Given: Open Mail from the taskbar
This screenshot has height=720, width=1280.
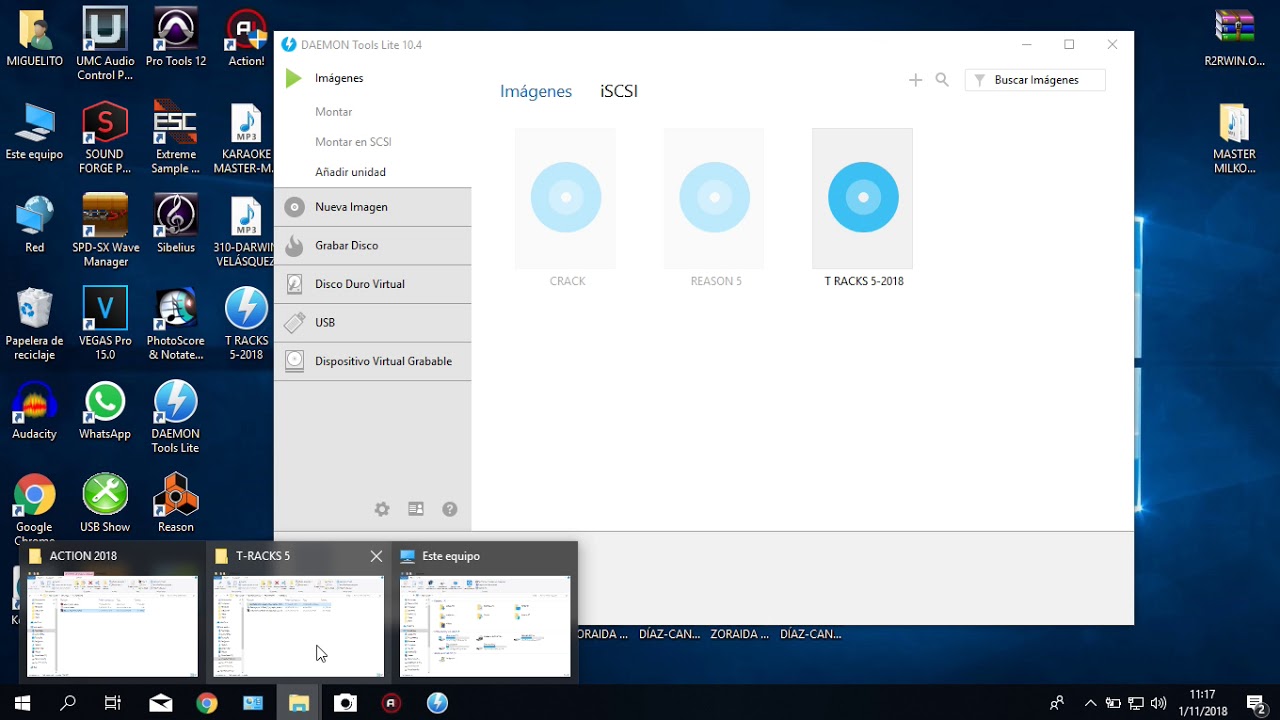Looking at the screenshot, I should point(160,703).
